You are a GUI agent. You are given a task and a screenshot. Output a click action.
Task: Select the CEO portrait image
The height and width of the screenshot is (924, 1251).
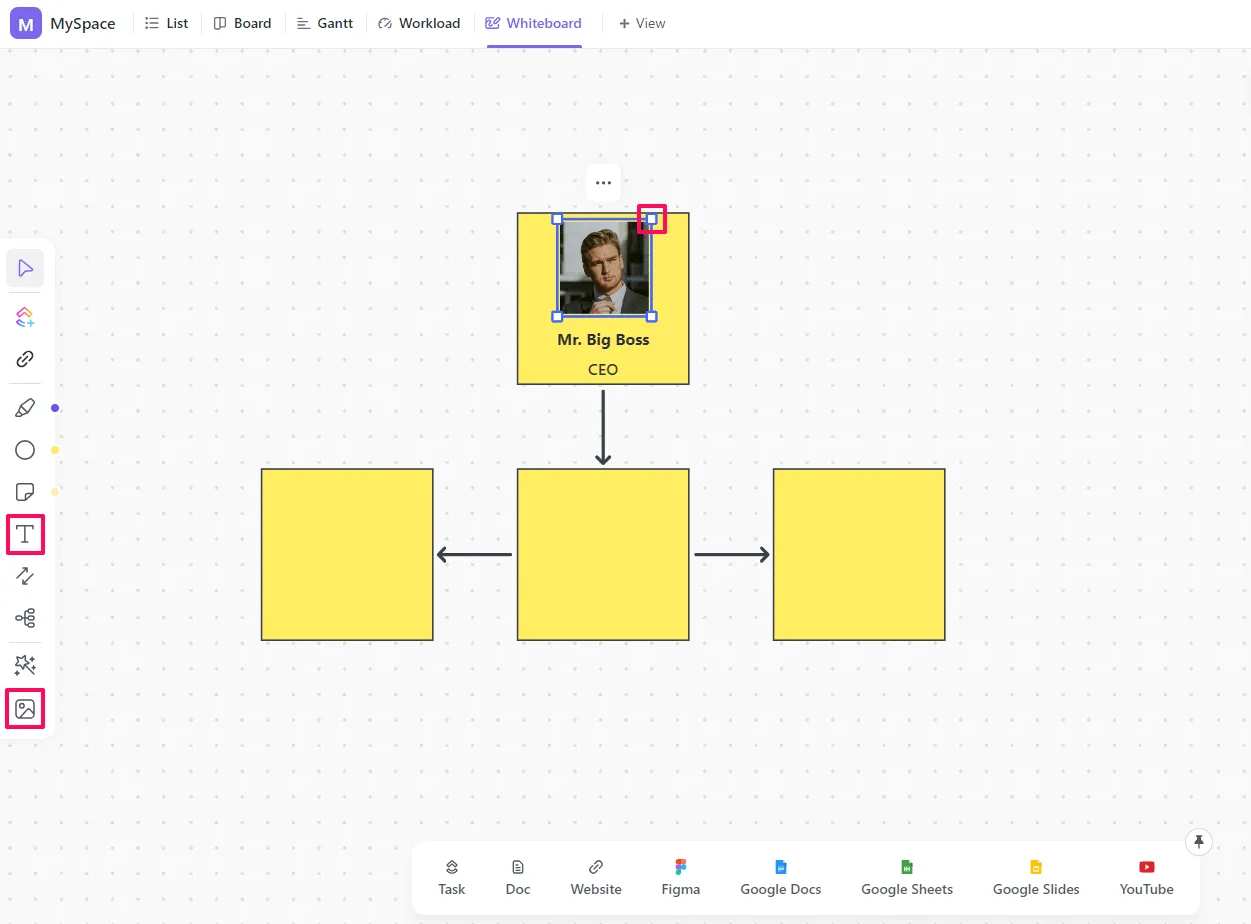pyautogui.click(x=604, y=268)
